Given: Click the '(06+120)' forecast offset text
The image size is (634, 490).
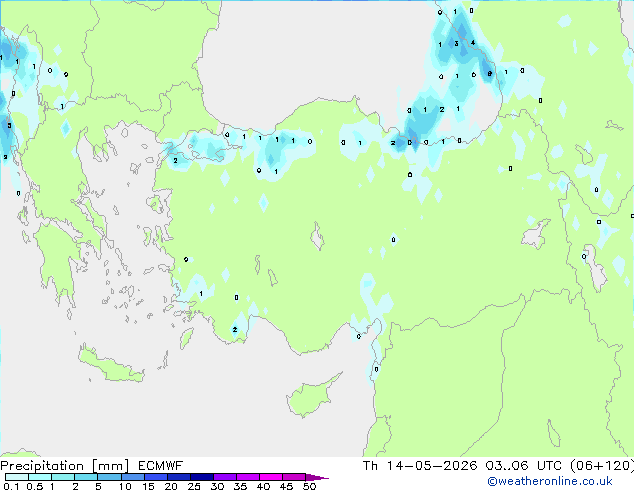Looking at the screenshot, I should point(602,466).
